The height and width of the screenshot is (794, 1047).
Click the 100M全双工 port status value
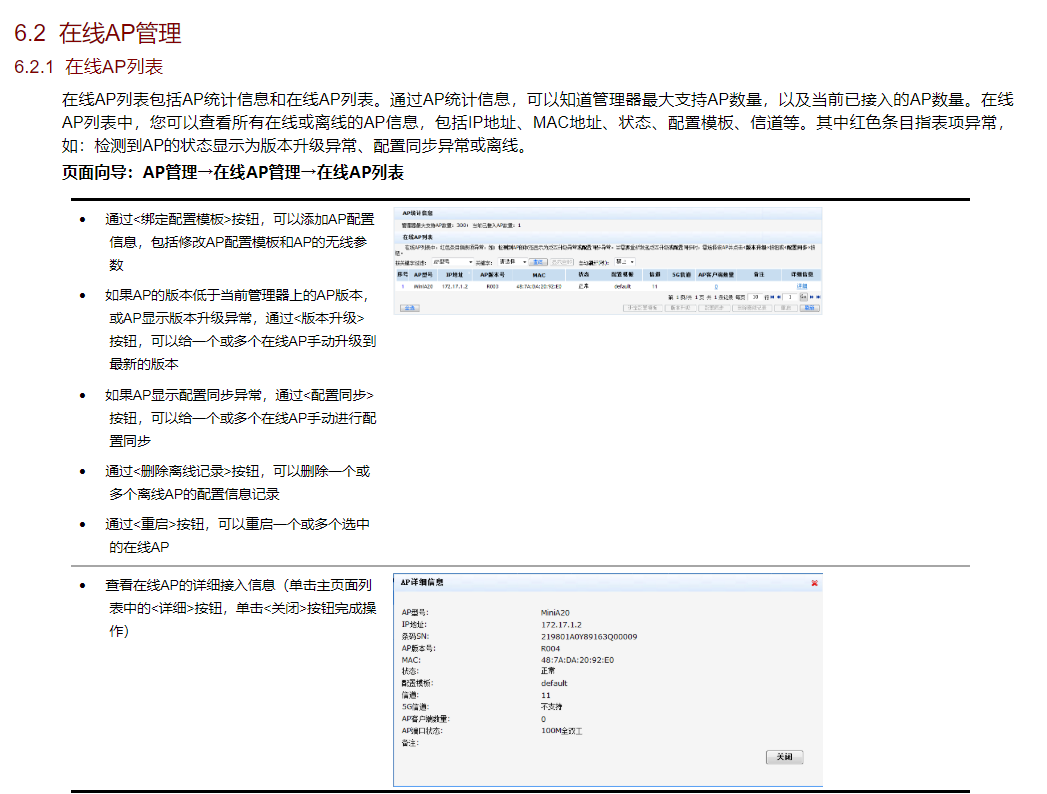click(x=562, y=731)
